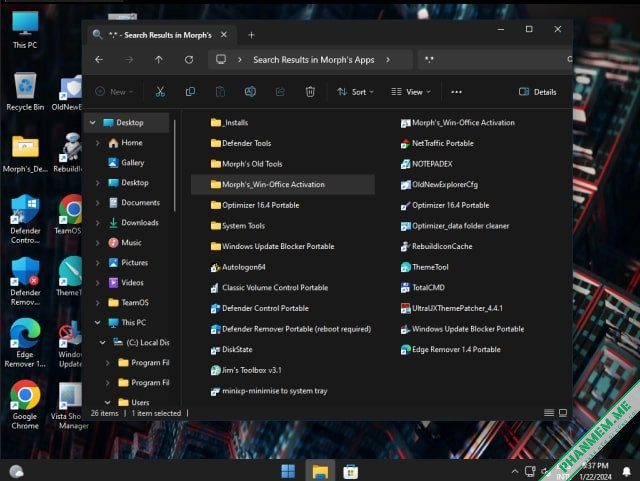The image size is (640, 481).
Task: Switch to large thumbnails view icon in status bar
Action: 563,413
